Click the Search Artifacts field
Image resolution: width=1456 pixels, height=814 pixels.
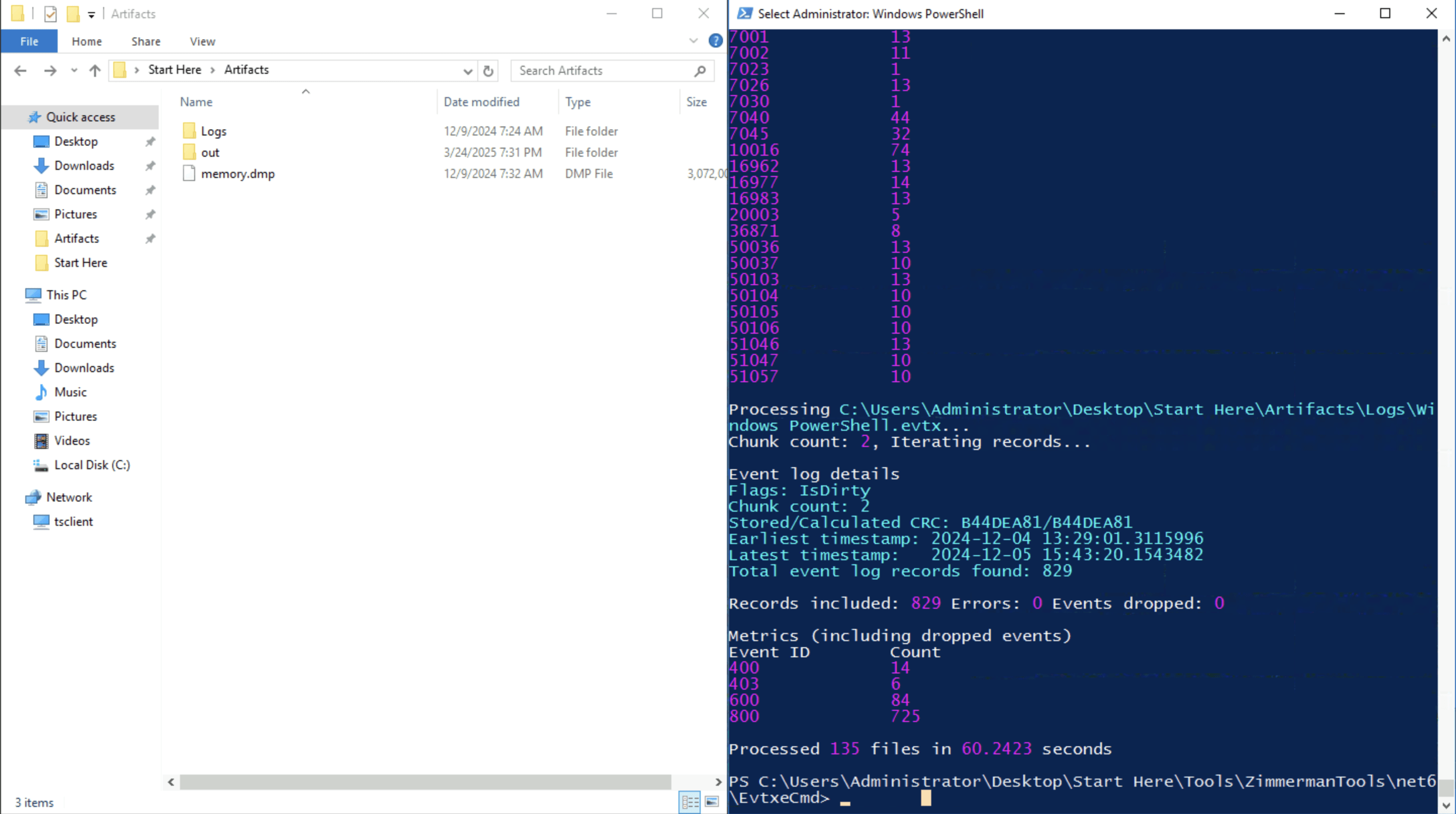(x=604, y=71)
